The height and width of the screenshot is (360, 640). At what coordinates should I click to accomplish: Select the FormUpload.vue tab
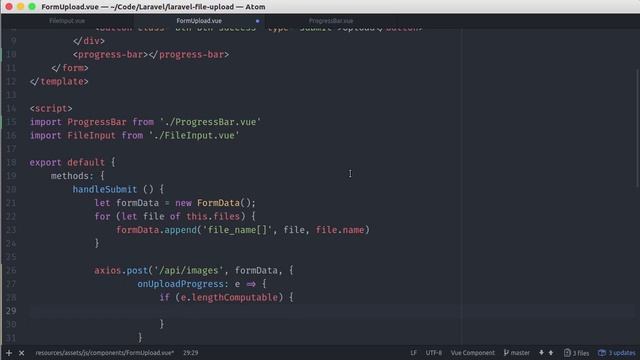[199, 21]
